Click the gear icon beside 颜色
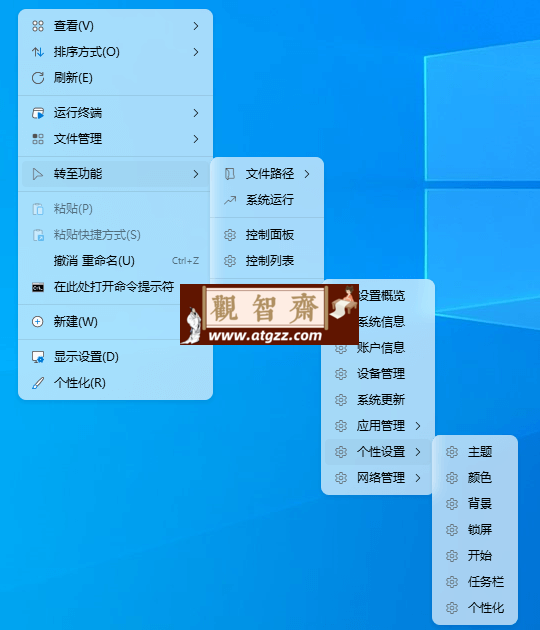 click(452, 478)
